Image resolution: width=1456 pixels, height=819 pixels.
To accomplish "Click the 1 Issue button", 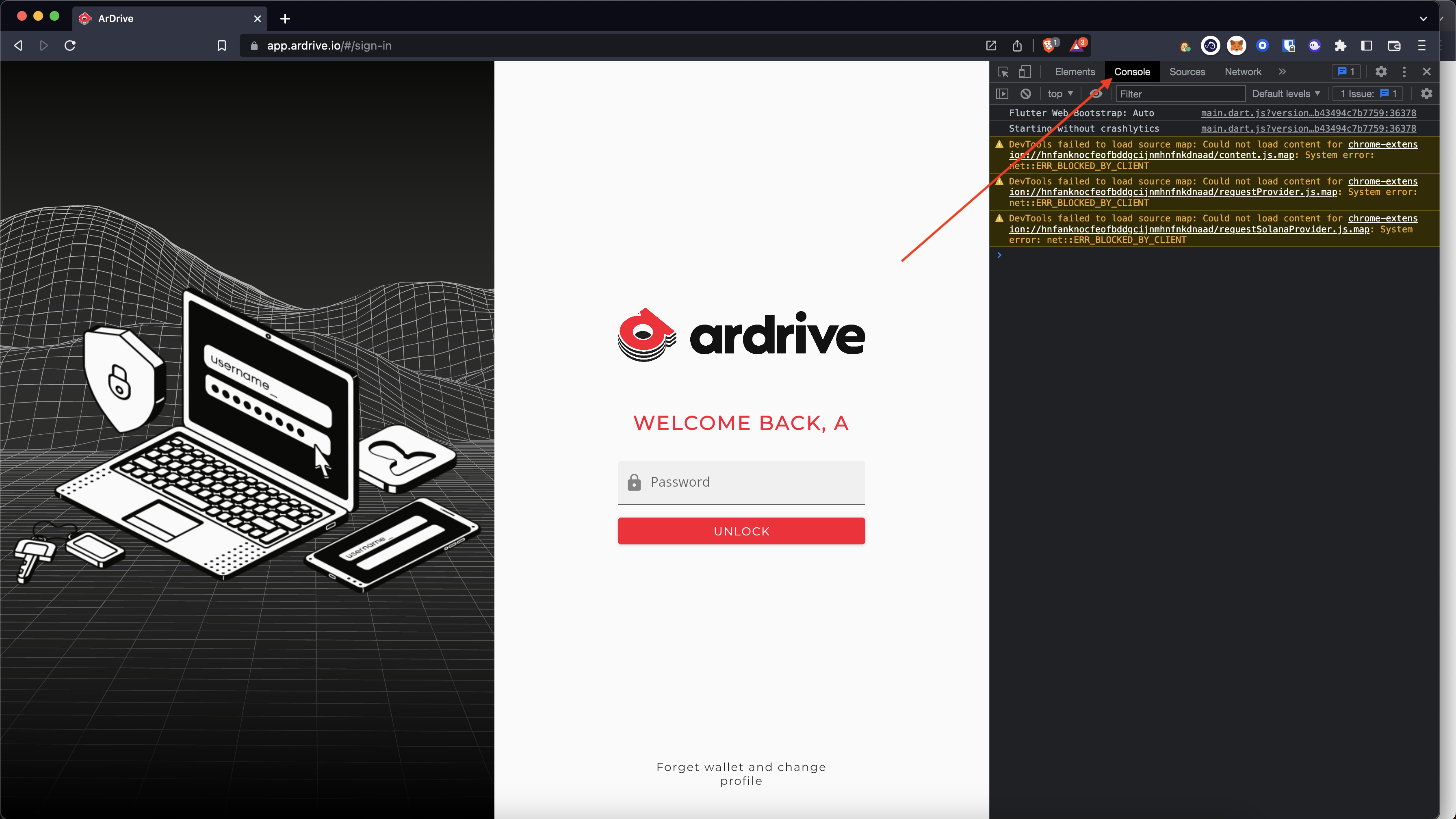I will point(1368,94).
